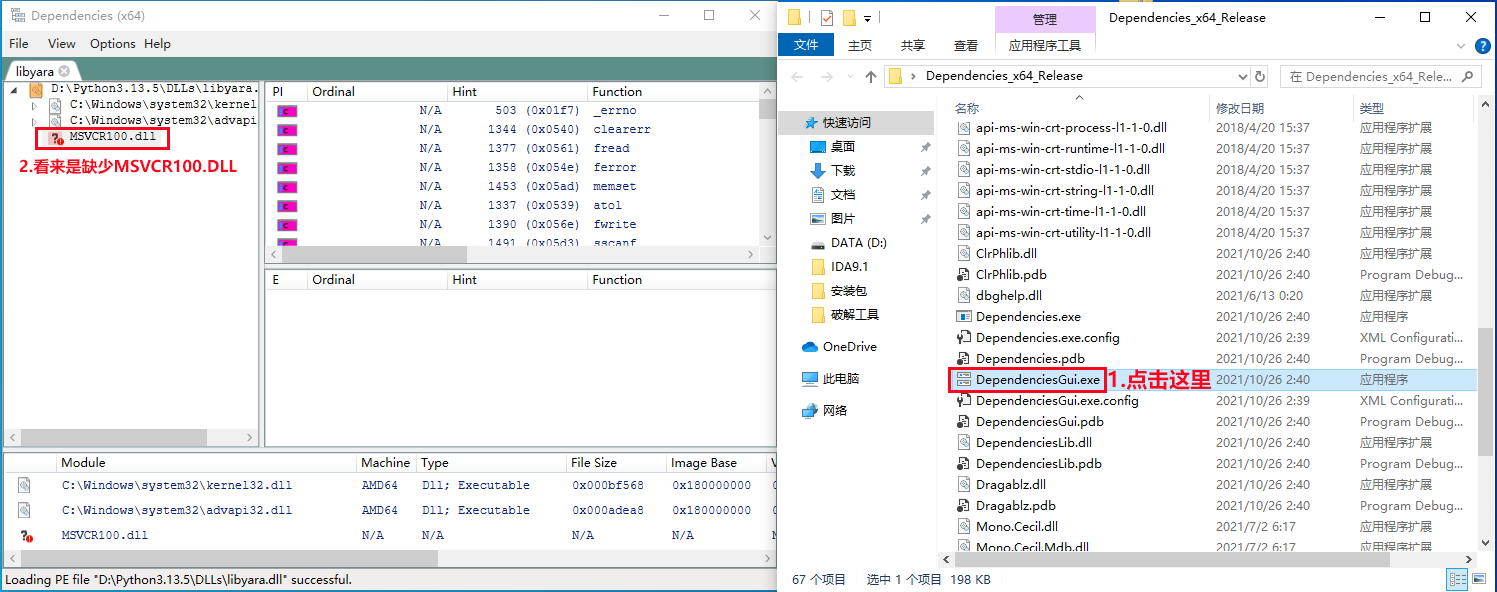1497x592 pixels.
Task: Collapse the libyara.dll root tree node
Action: [15, 90]
